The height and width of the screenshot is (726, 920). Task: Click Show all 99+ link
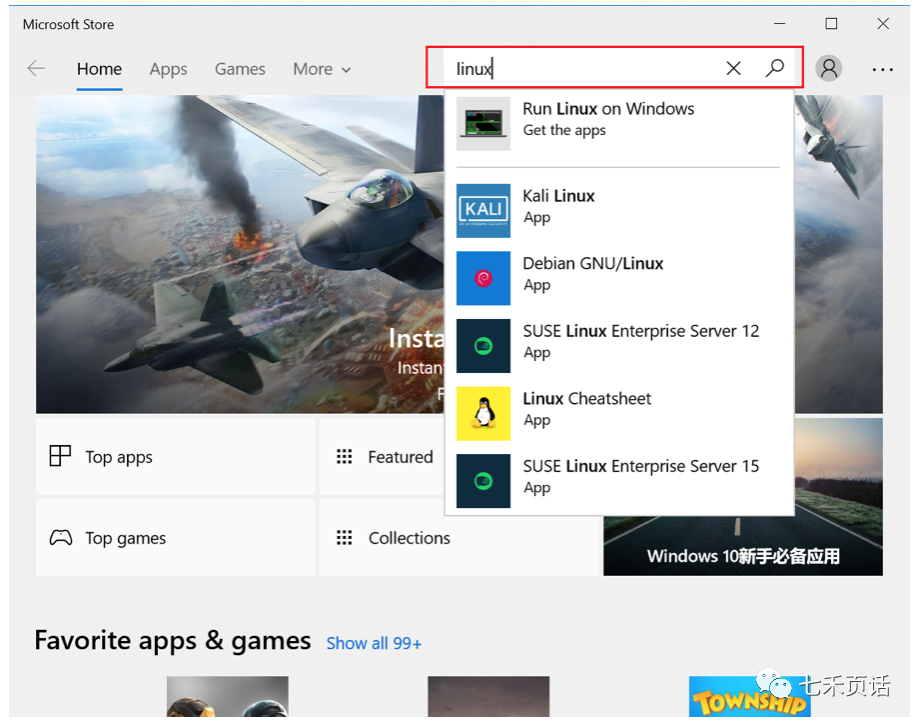[x=374, y=643]
